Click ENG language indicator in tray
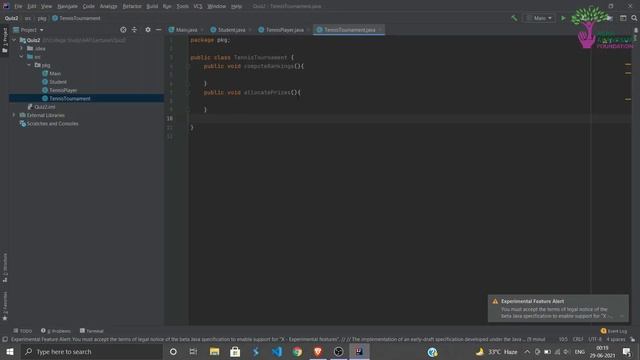The image size is (640, 360). [x=580, y=351]
